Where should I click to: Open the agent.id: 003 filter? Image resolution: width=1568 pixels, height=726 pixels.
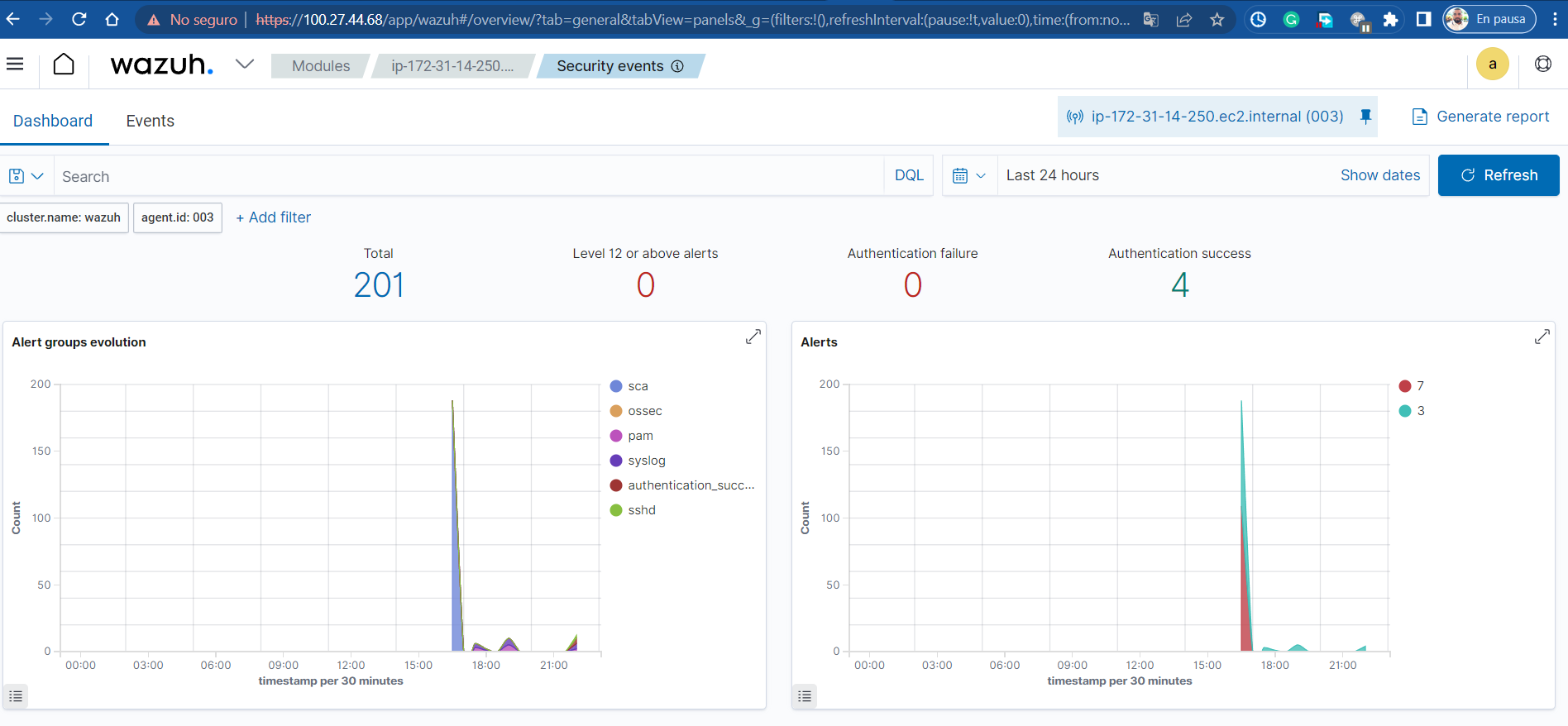click(177, 217)
